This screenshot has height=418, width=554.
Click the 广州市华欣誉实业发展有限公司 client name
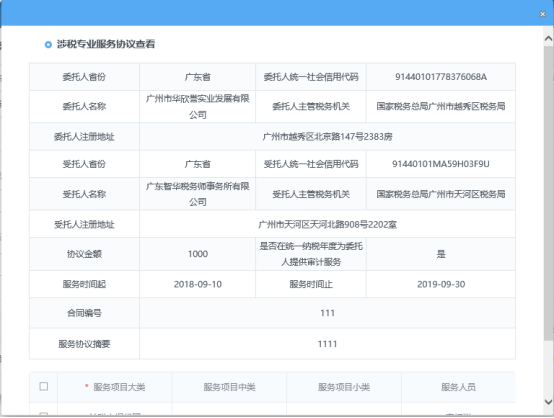pos(198,106)
